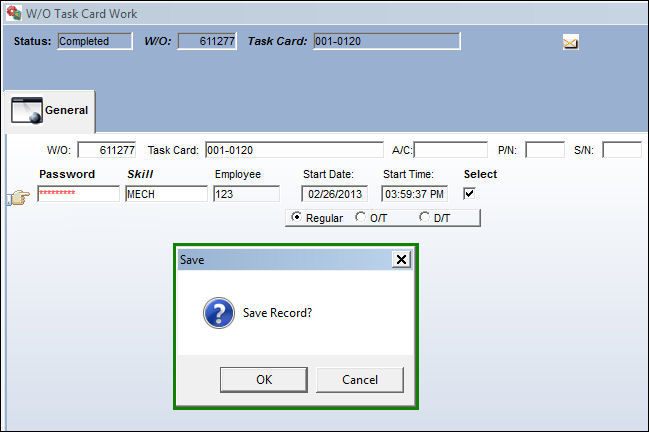This screenshot has width=649, height=432.
Task: Click the 'Status:' label in header
Action: (x=32, y=41)
